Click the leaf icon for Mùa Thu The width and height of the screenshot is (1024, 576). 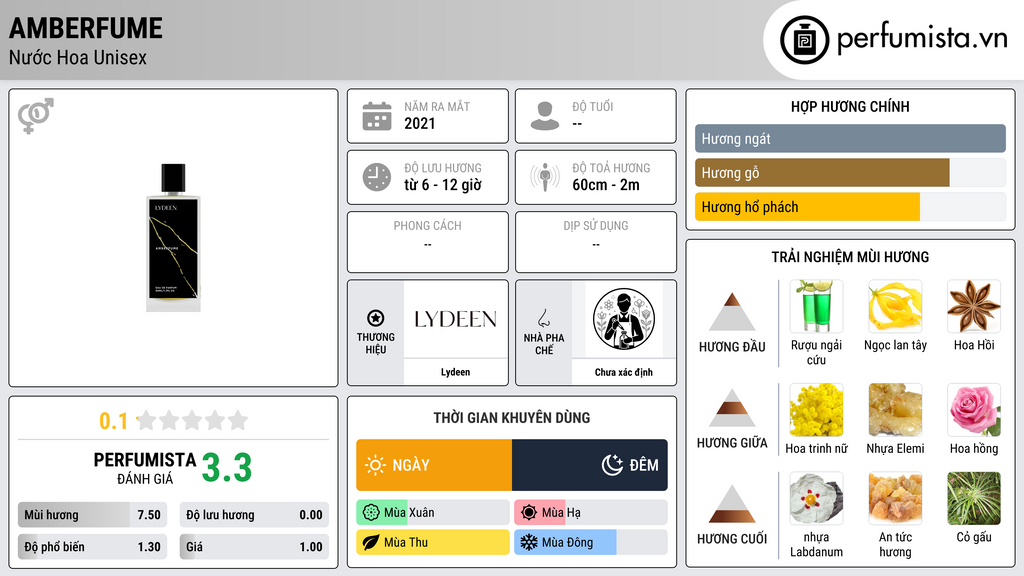pos(371,543)
